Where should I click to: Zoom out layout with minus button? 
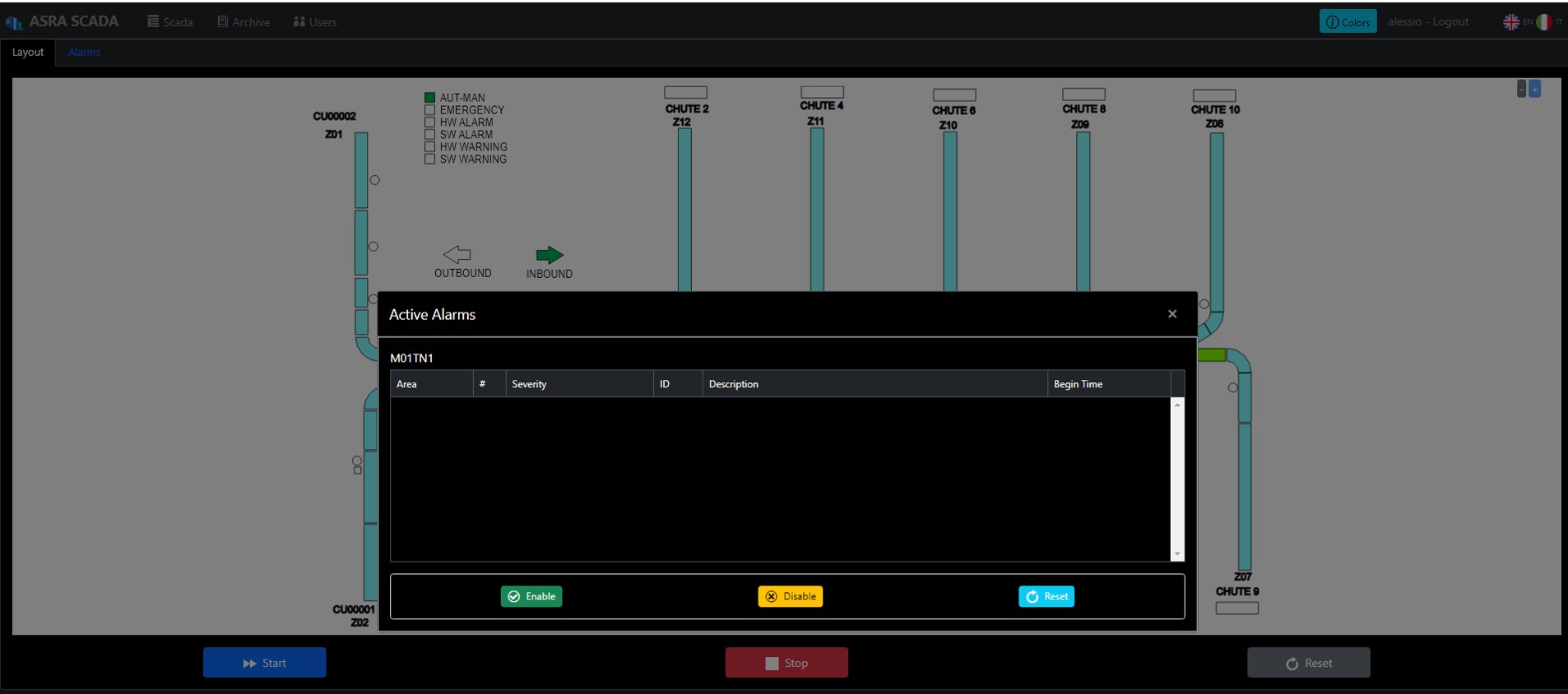1521,88
